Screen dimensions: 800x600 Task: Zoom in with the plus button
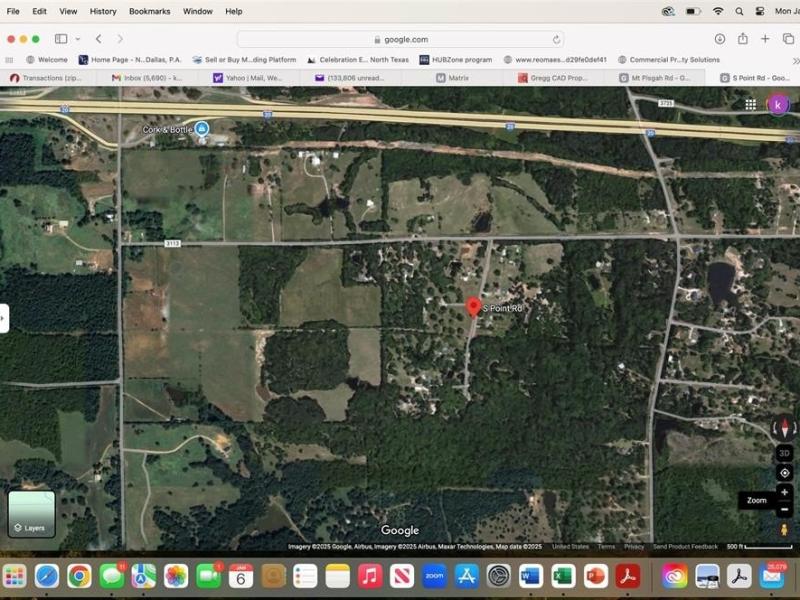[784, 493]
